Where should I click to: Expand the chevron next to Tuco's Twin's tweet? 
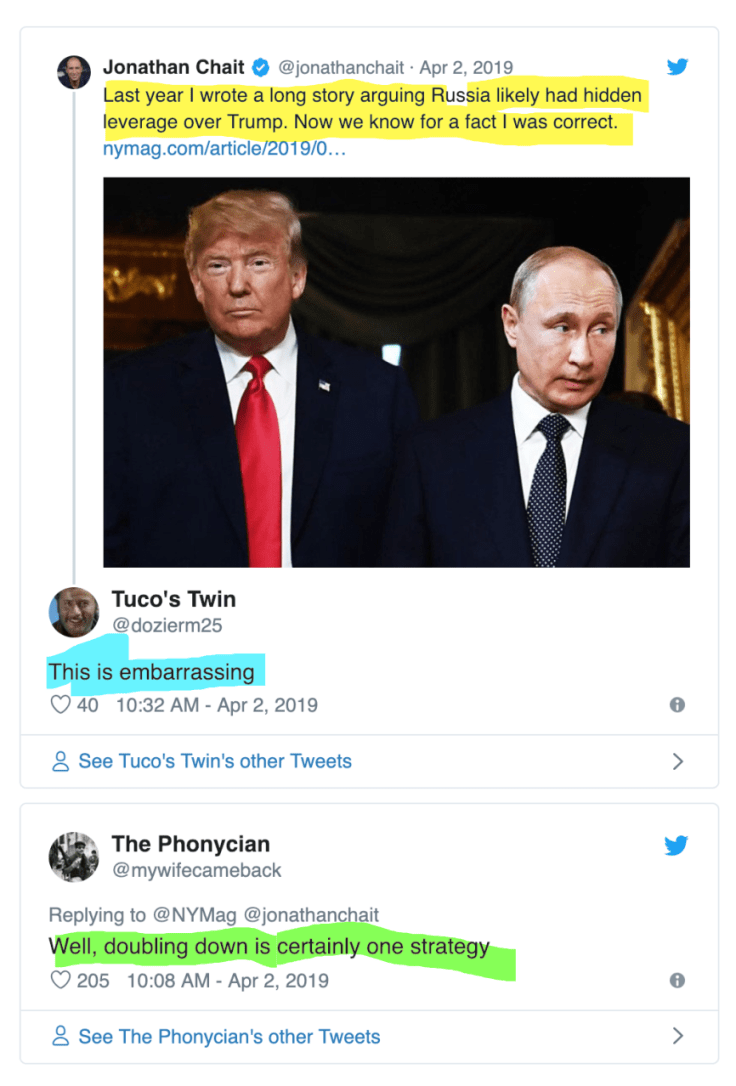(680, 762)
